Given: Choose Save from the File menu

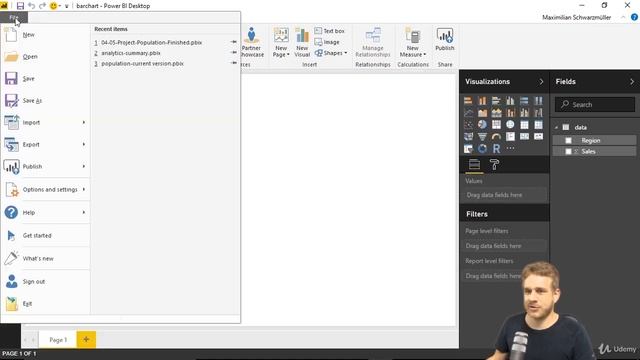Looking at the screenshot, I should tap(45, 78).
